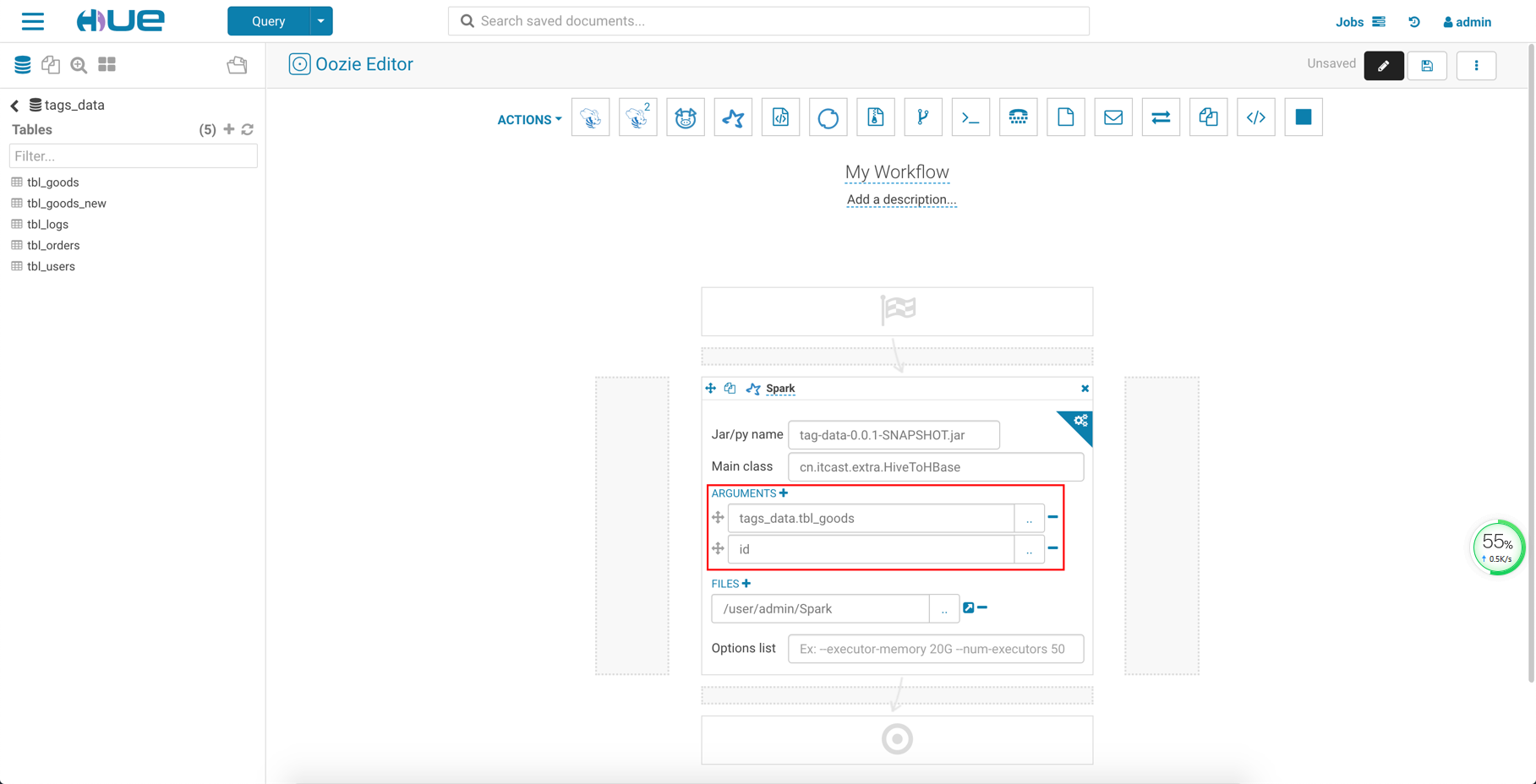Refresh the Tables list
Image resolution: width=1536 pixels, height=784 pixels.
pyautogui.click(x=248, y=129)
